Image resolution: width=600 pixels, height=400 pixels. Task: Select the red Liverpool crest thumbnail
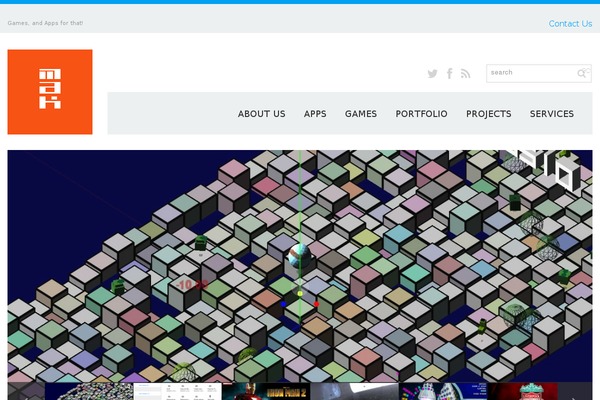[x=523, y=392]
